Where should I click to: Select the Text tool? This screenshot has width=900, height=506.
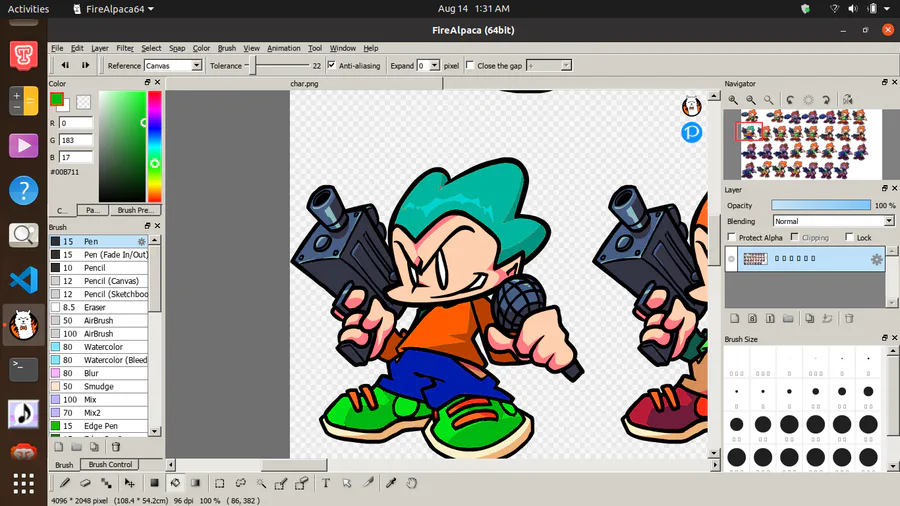(x=325, y=483)
